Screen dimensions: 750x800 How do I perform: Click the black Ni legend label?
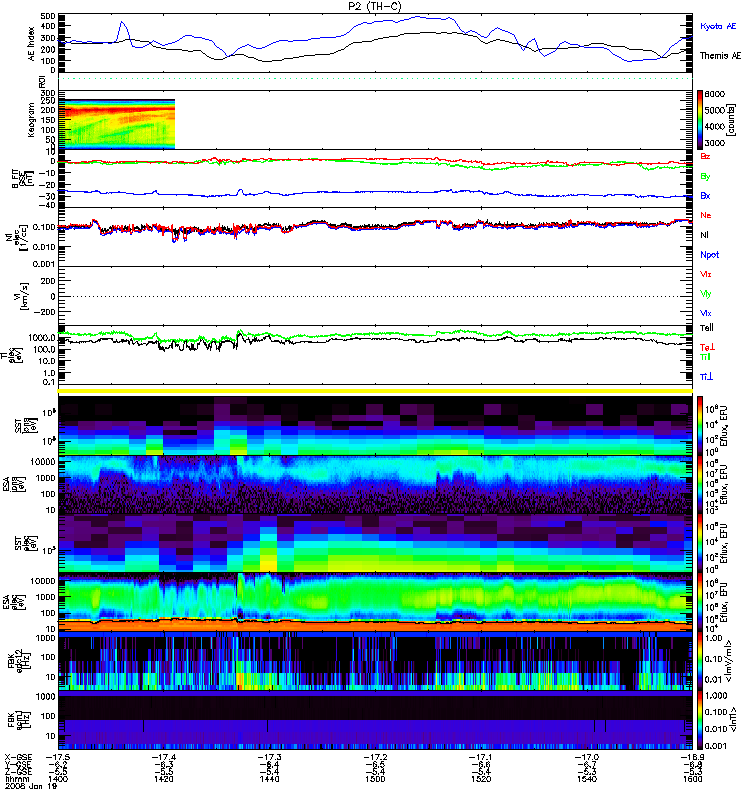704,235
